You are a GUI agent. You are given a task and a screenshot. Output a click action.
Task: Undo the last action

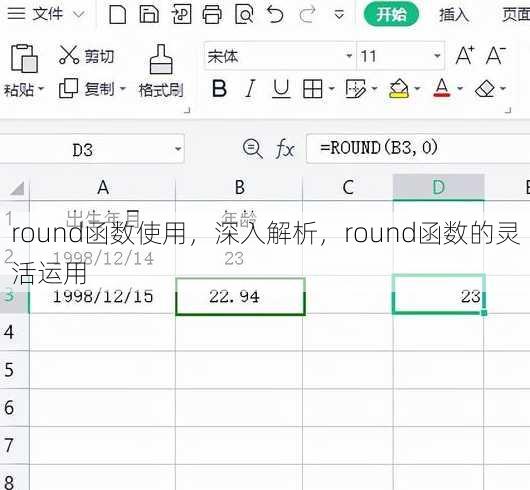(275, 15)
